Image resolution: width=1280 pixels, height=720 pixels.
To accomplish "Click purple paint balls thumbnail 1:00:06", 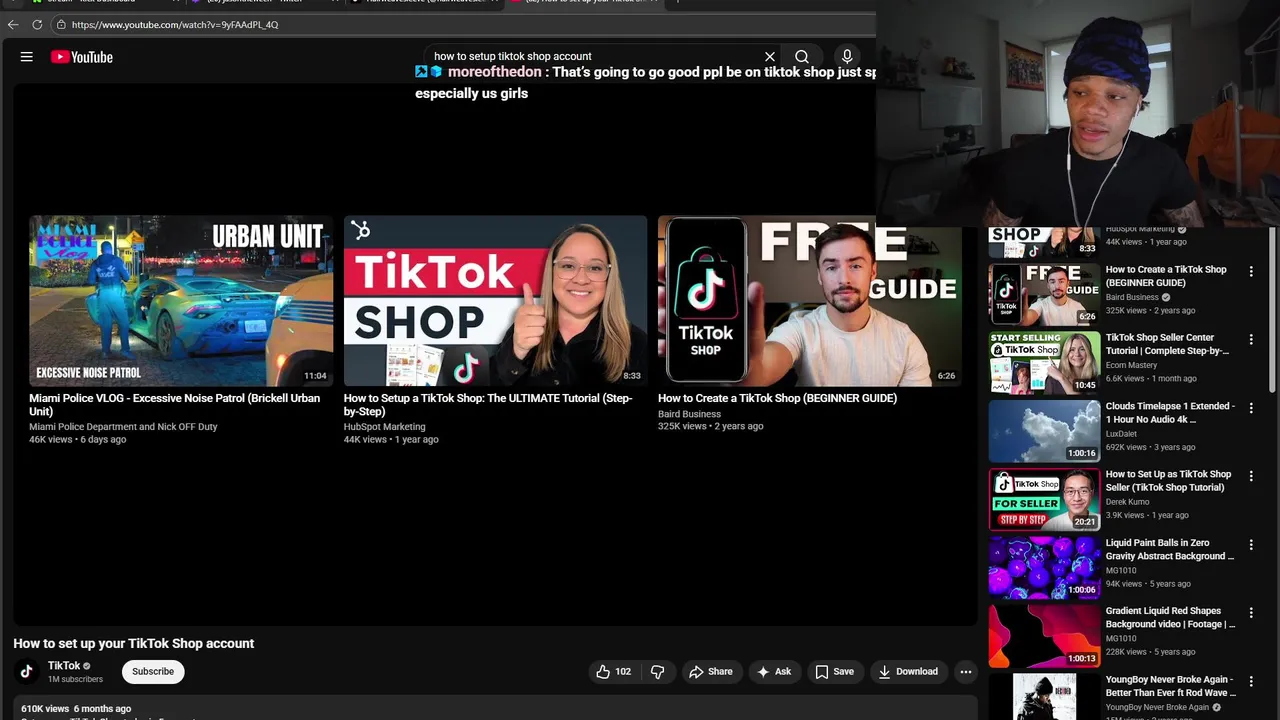I will pos(1044,567).
